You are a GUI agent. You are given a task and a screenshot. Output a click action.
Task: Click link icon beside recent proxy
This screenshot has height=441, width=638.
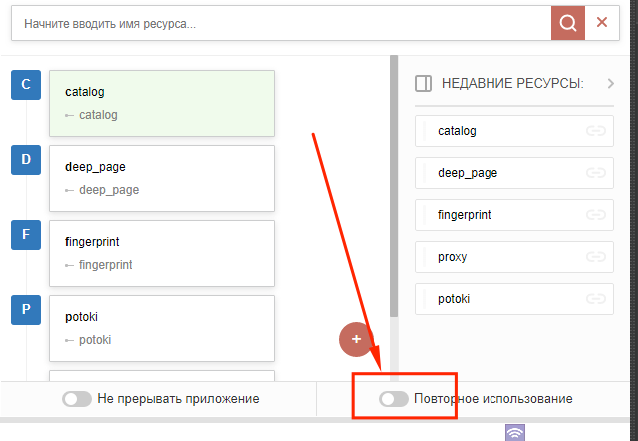pyautogui.click(x=596, y=257)
